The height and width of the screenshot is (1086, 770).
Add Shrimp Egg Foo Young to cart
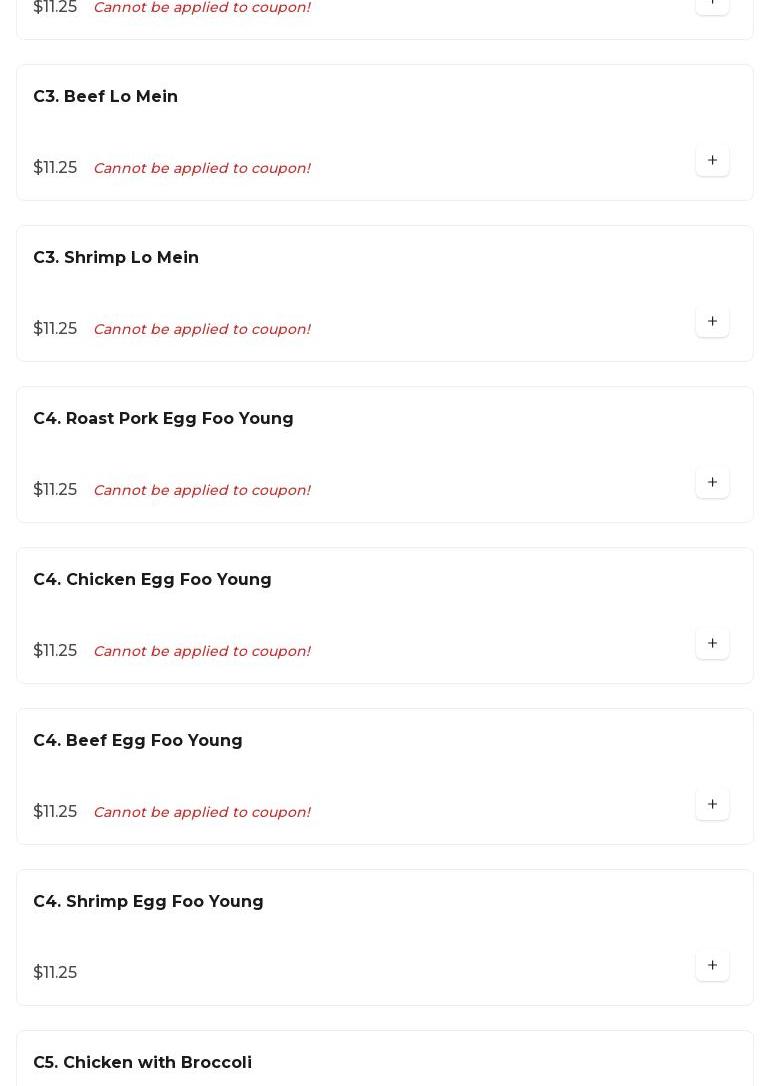click(x=712, y=965)
